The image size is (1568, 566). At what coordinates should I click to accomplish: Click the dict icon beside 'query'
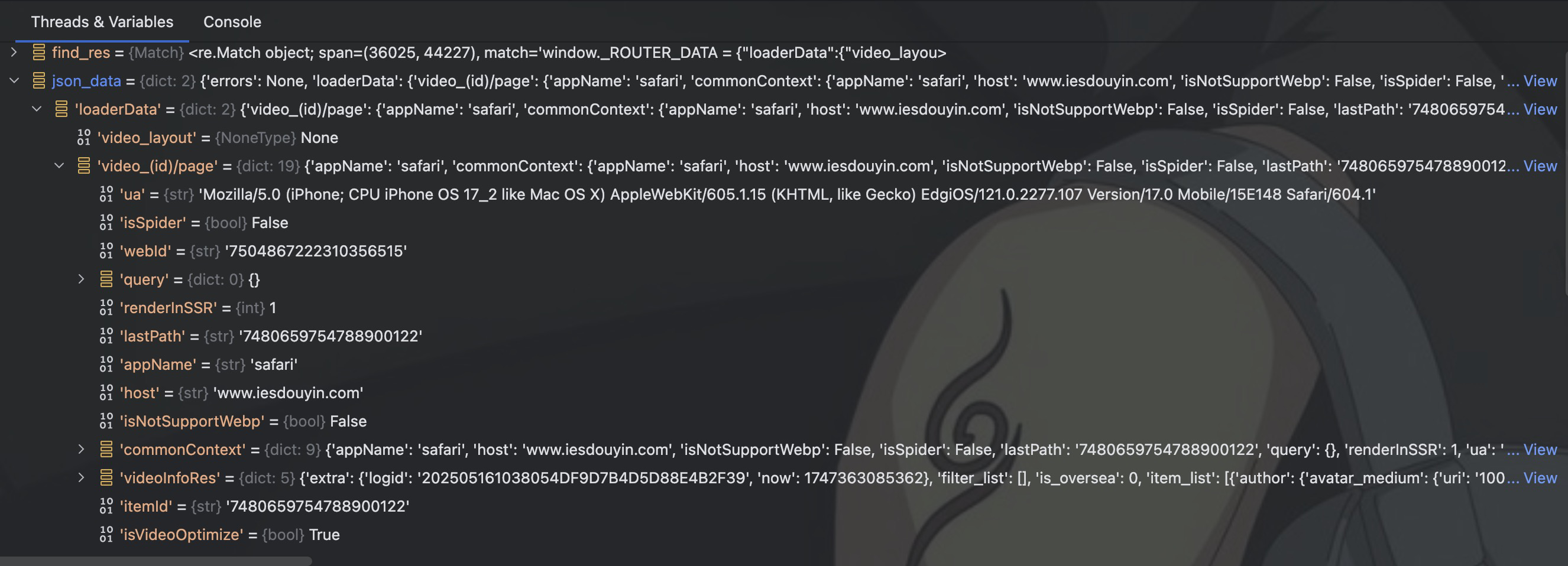[106, 279]
